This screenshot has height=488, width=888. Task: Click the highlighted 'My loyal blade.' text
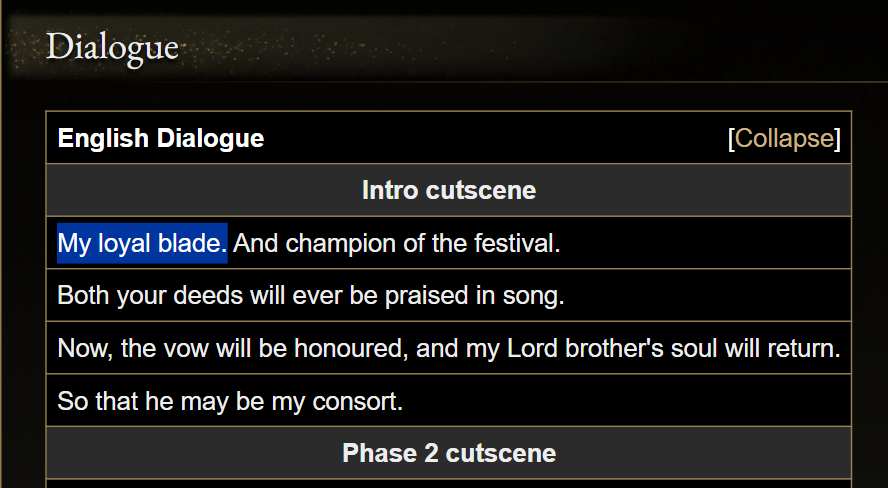(x=142, y=243)
